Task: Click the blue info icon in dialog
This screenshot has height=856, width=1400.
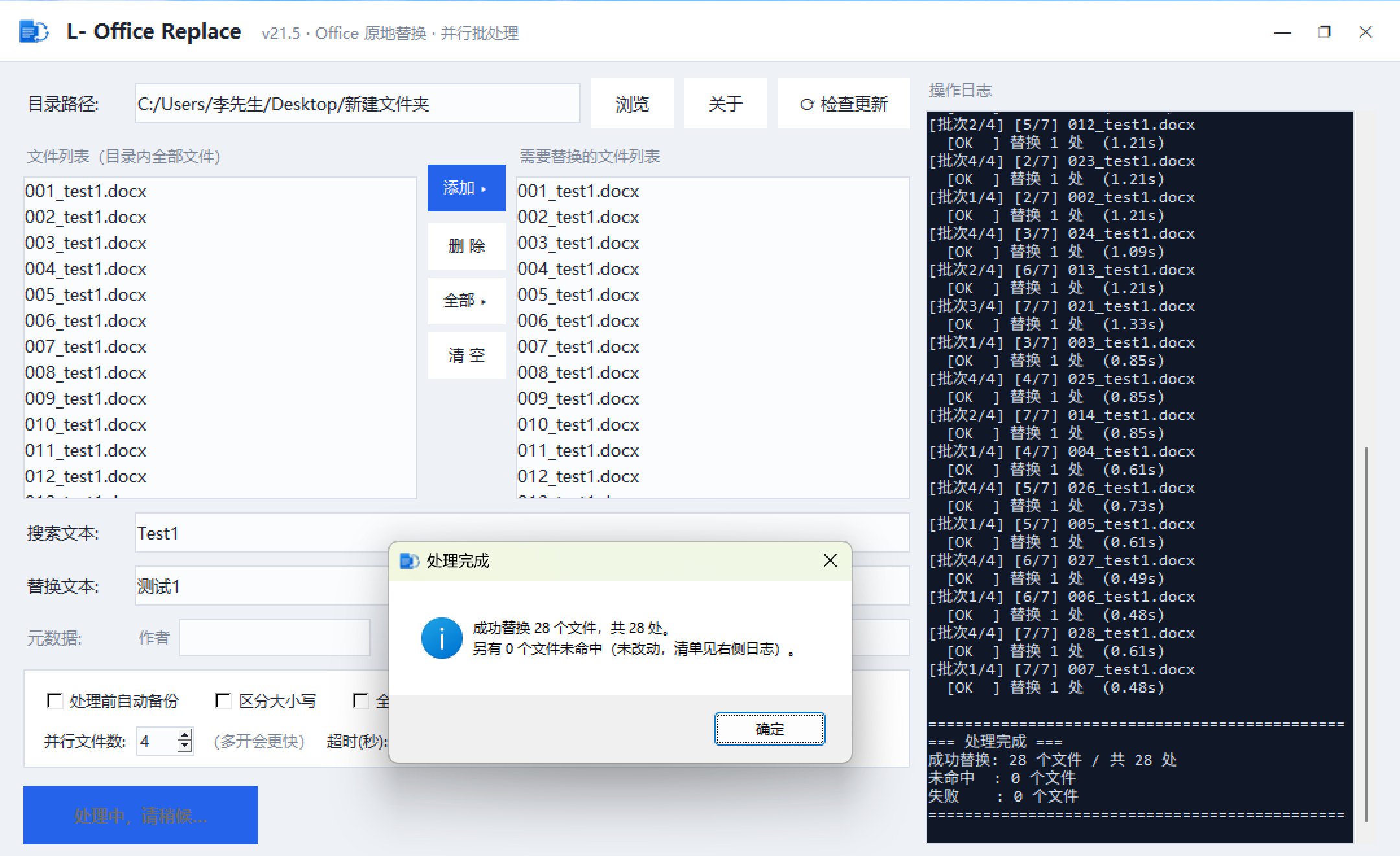Action: [441, 637]
